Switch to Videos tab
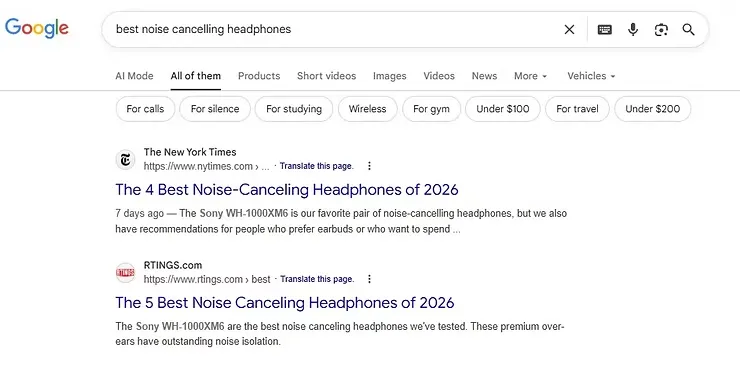740x366 pixels. click(x=439, y=76)
